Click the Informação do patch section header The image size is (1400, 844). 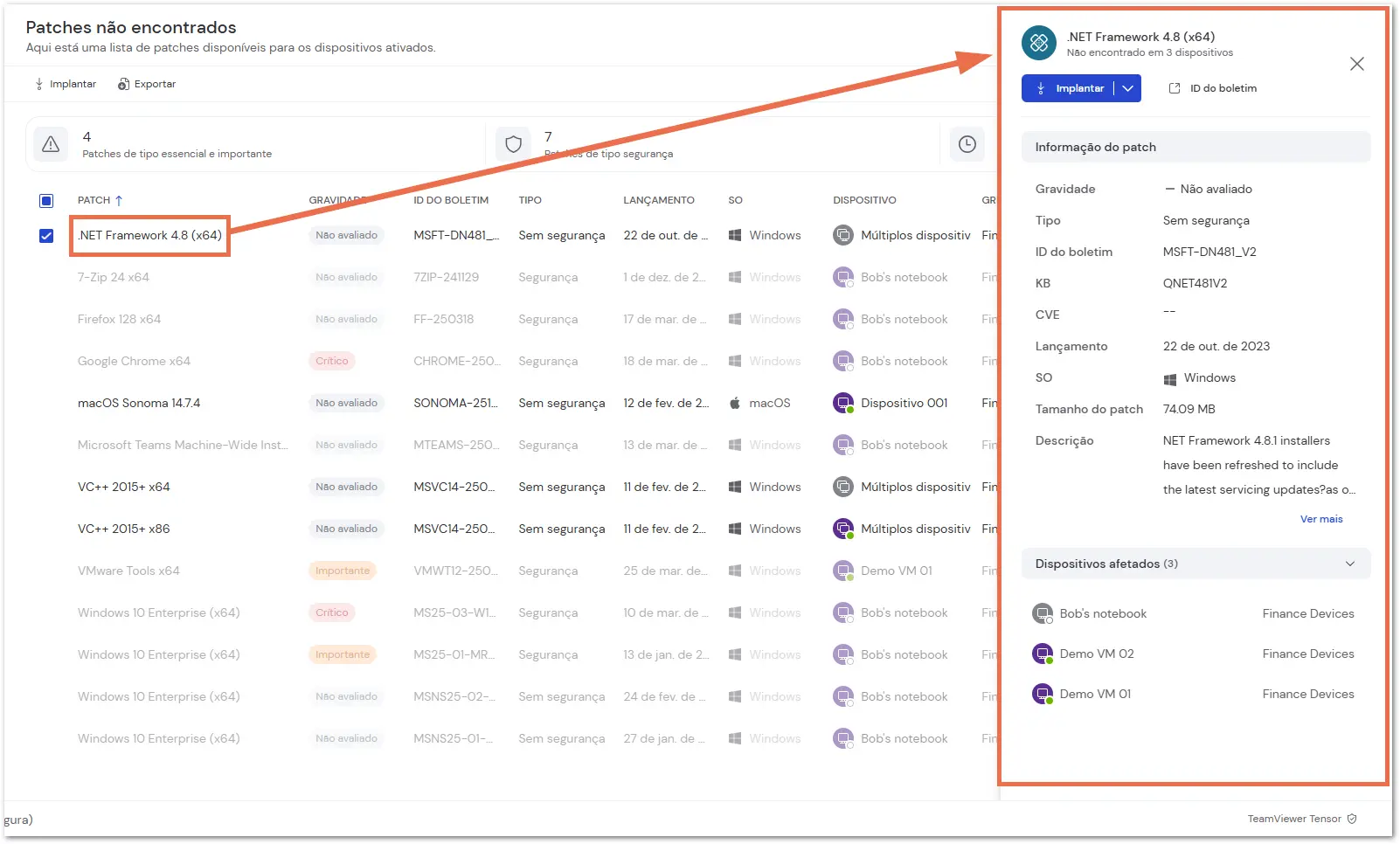pyautogui.click(x=1196, y=147)
